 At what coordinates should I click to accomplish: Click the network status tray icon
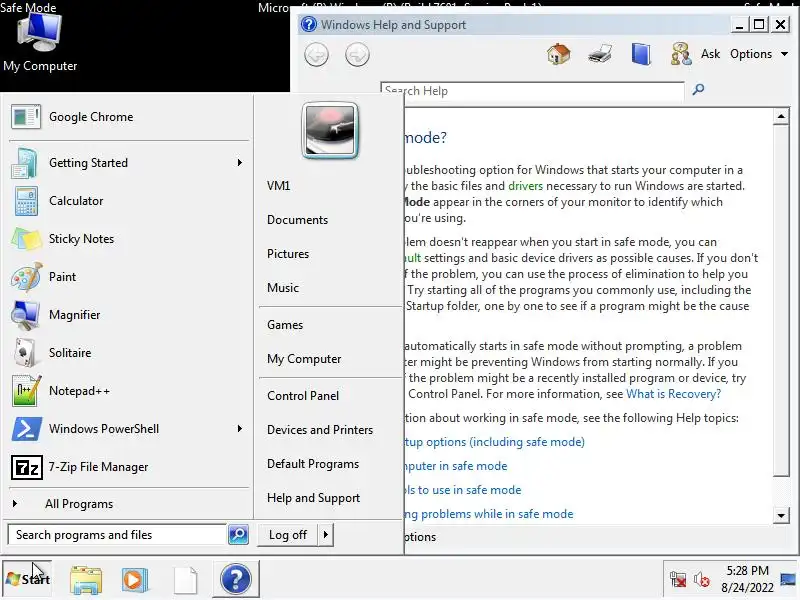[678, 580]
